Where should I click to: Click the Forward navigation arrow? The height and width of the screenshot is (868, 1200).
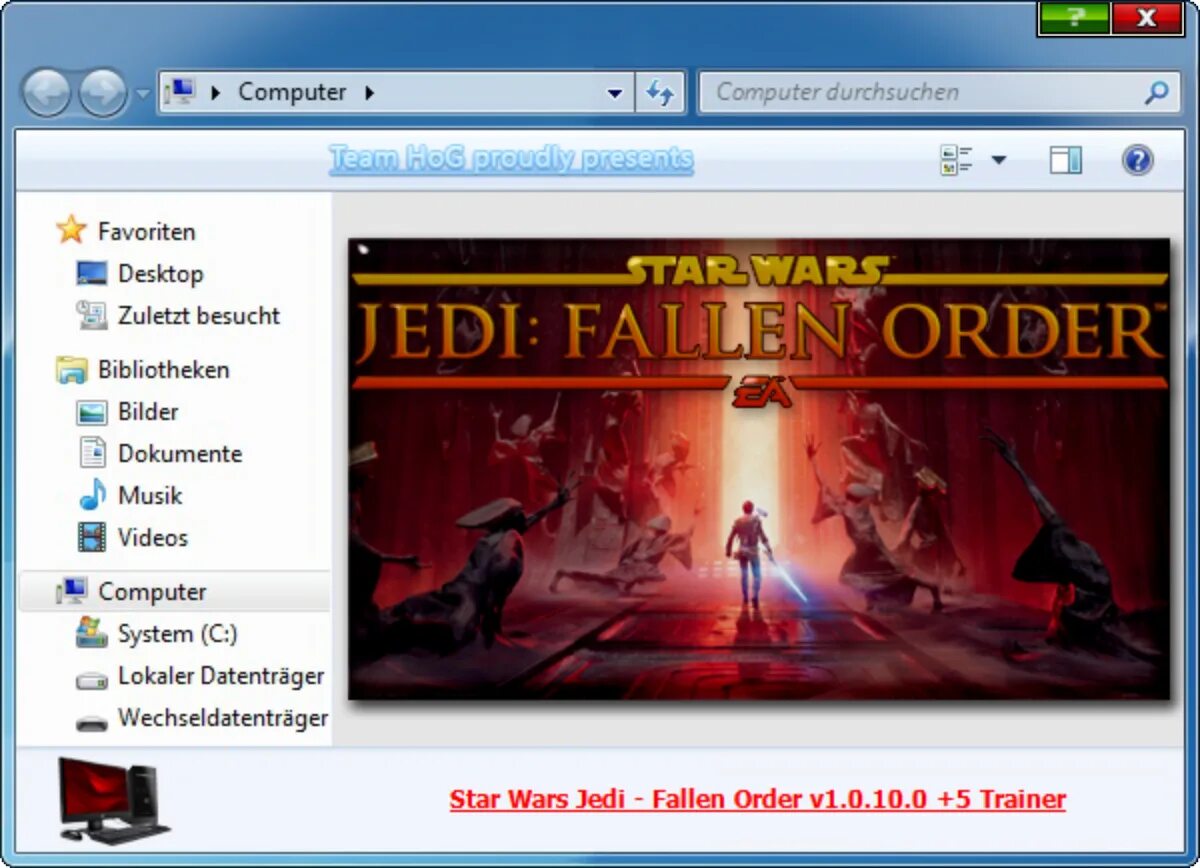103,93
